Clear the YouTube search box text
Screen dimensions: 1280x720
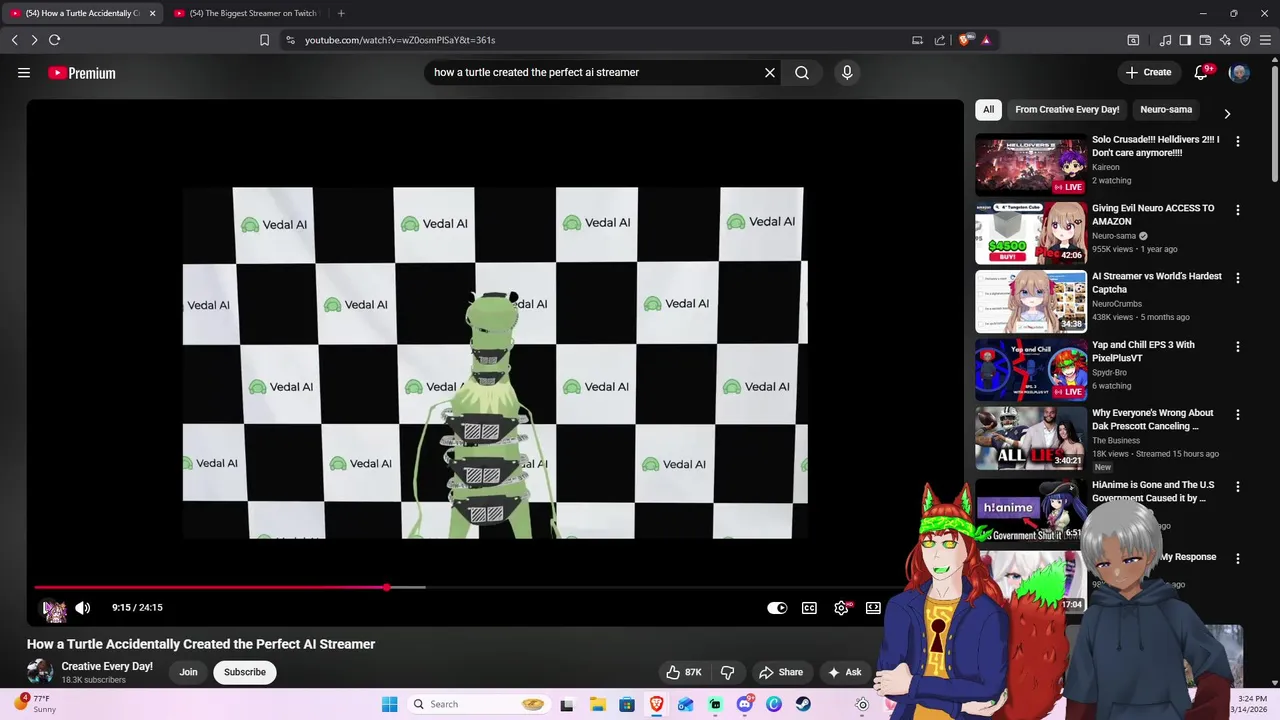[x=770, y=73]
